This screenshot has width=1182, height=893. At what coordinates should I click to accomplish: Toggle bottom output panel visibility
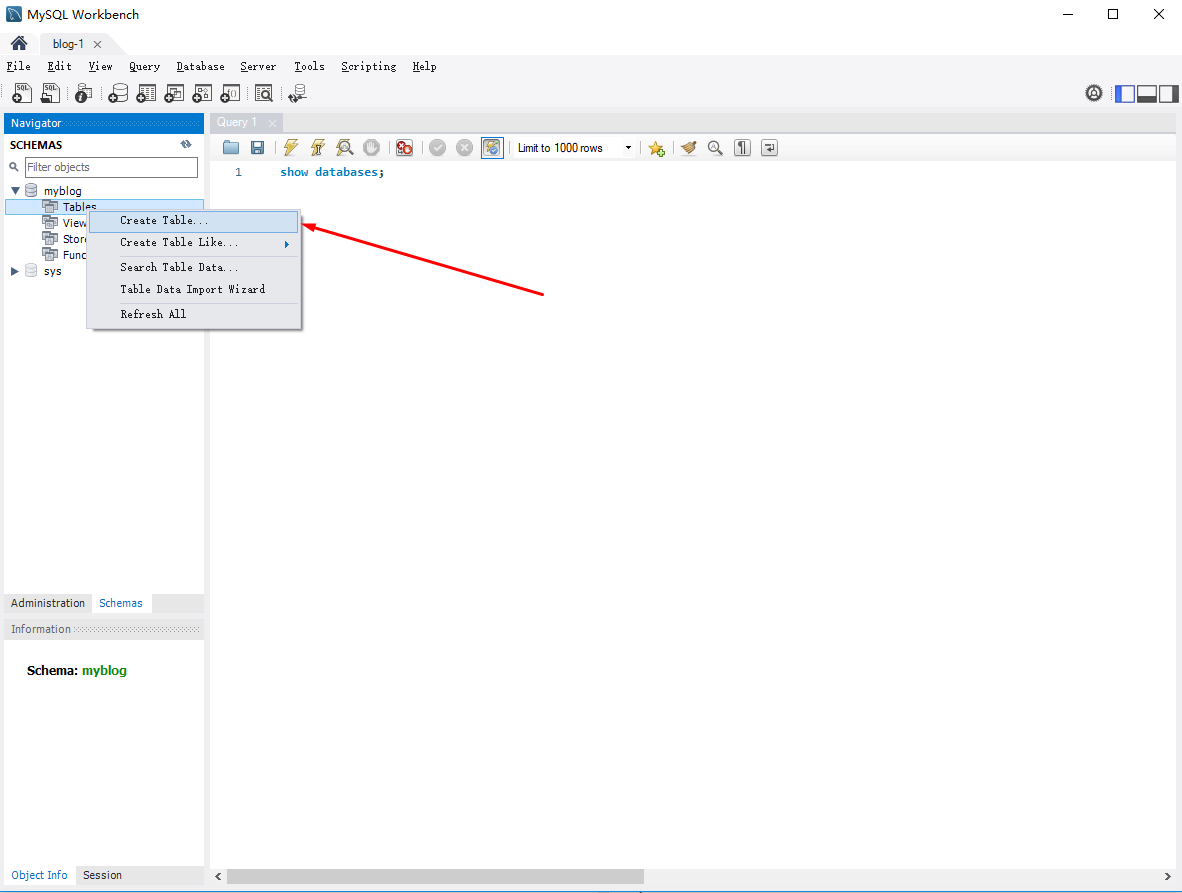pyautogui.click(x=1147, y=93)
